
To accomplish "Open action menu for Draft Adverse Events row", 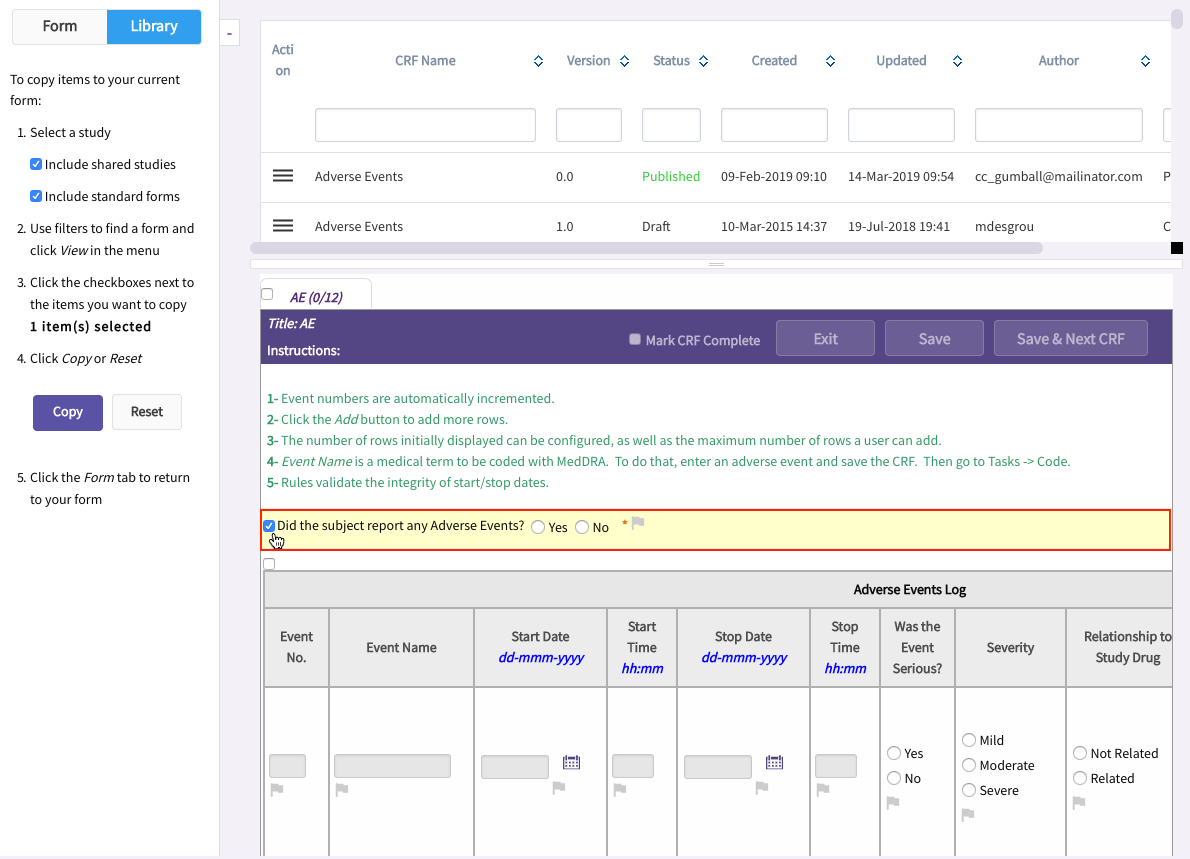I will tap(283, 226).
